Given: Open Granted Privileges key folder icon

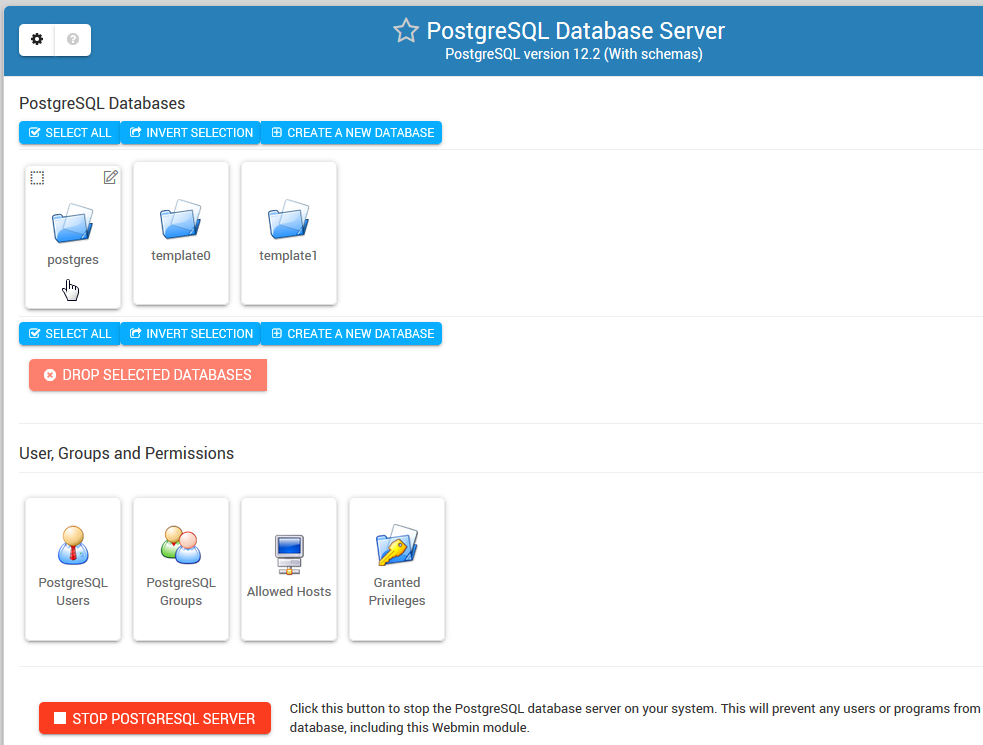Looking at the screenshot, I should (397, 545).
